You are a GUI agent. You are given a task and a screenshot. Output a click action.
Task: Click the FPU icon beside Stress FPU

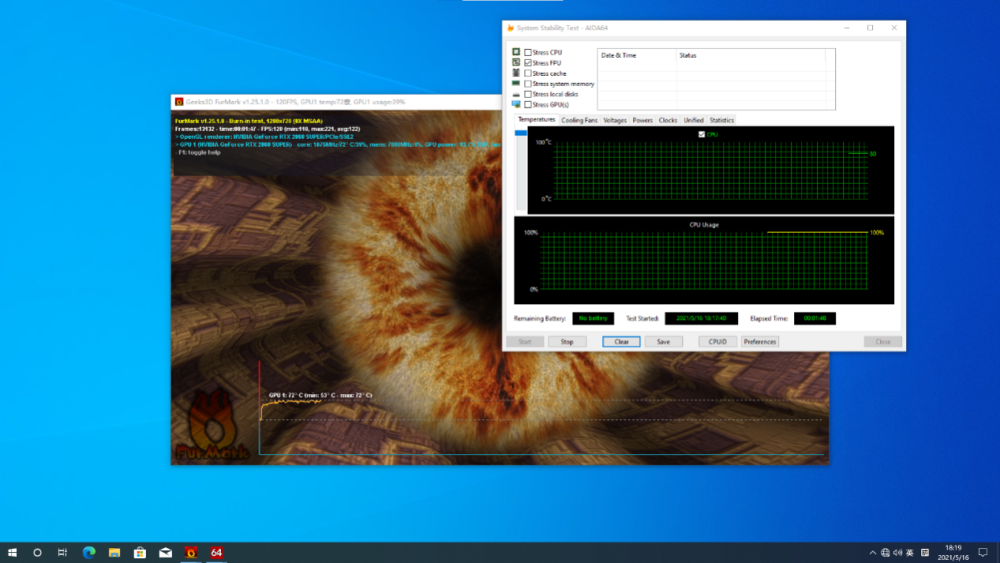516,62
